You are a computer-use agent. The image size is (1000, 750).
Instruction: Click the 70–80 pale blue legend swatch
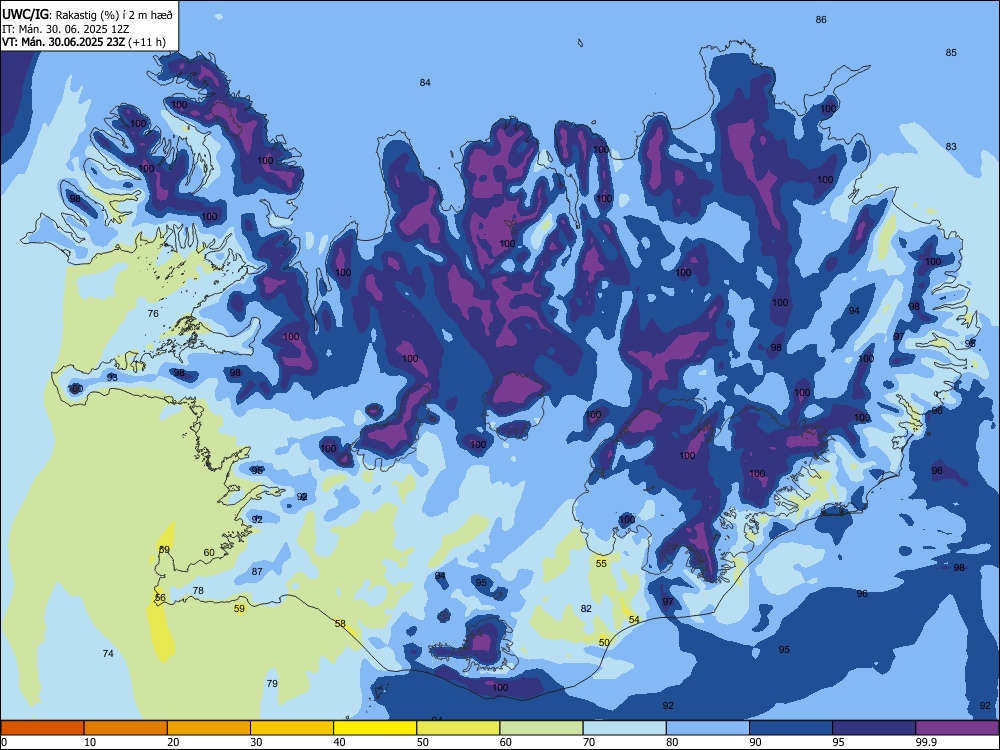coord(624,728)
